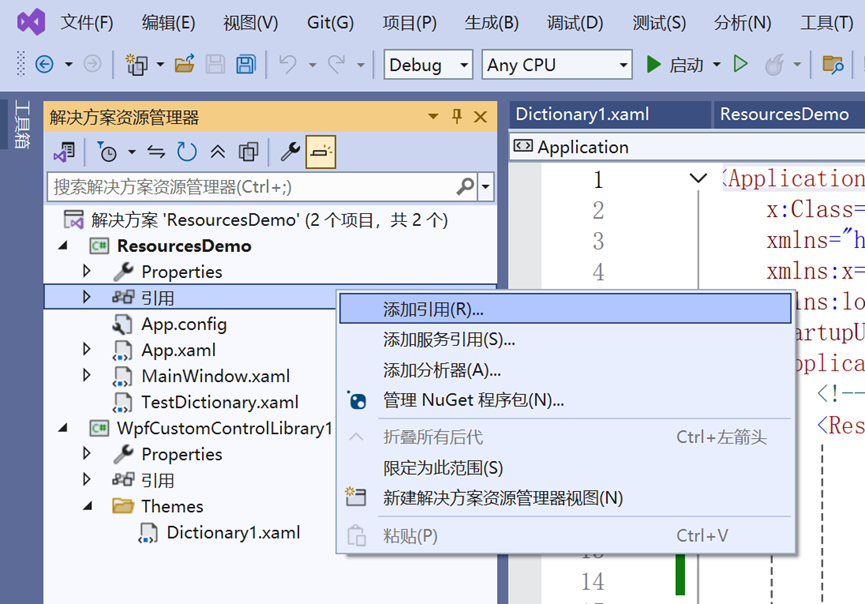
Task: Open the 视图(V) menu
Action: (x=250, y=23)
